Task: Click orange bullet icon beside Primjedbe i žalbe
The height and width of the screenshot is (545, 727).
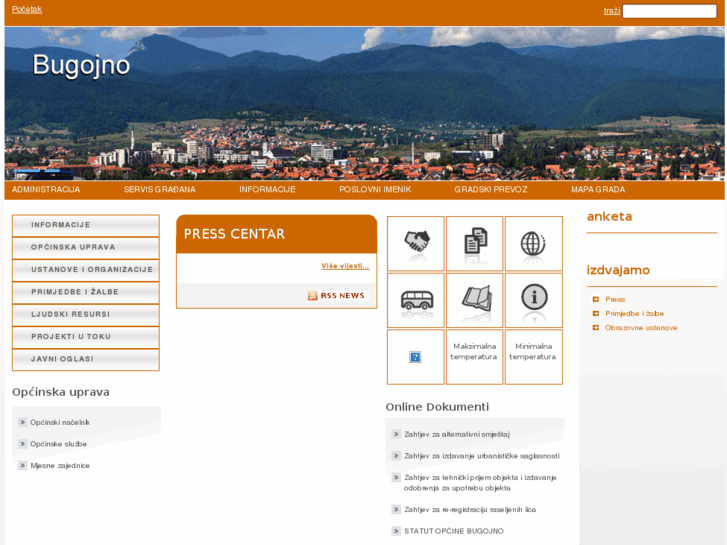Action: pyautogui.click(x=596, y=314)
